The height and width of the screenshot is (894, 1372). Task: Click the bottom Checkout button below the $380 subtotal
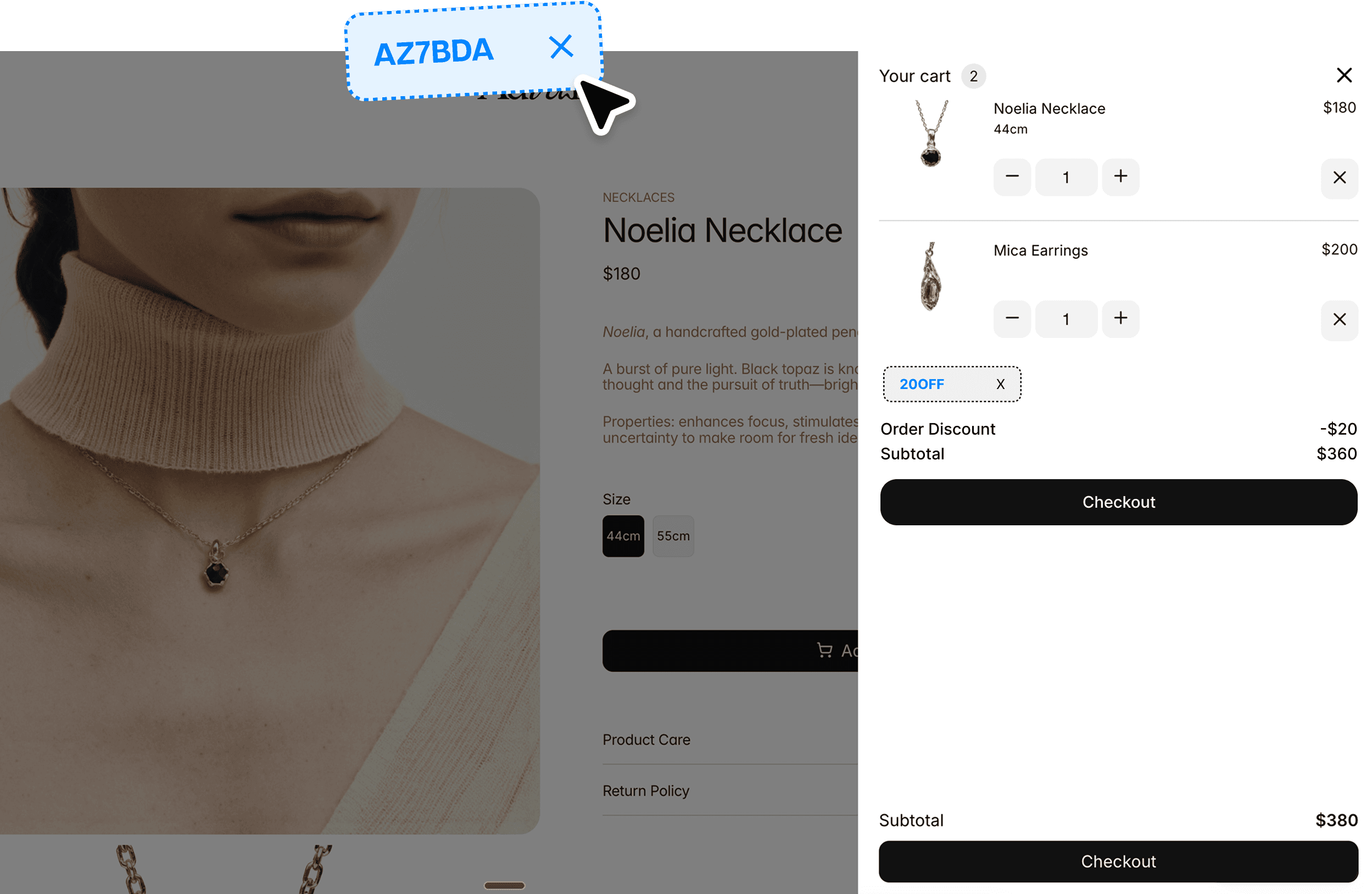click(x=1118, y=861)
